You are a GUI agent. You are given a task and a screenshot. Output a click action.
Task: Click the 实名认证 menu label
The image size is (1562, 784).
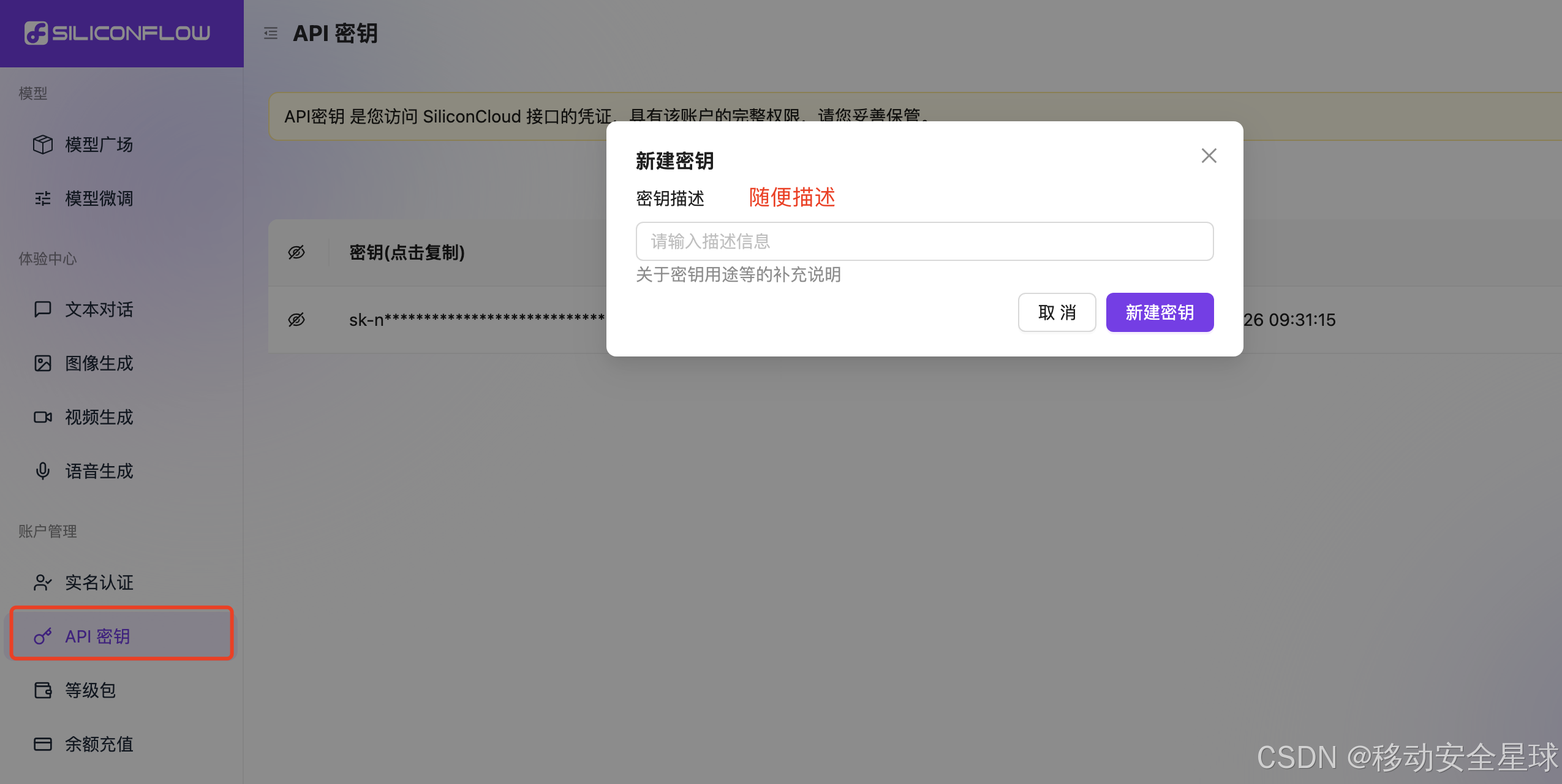(x=99, y=582)
